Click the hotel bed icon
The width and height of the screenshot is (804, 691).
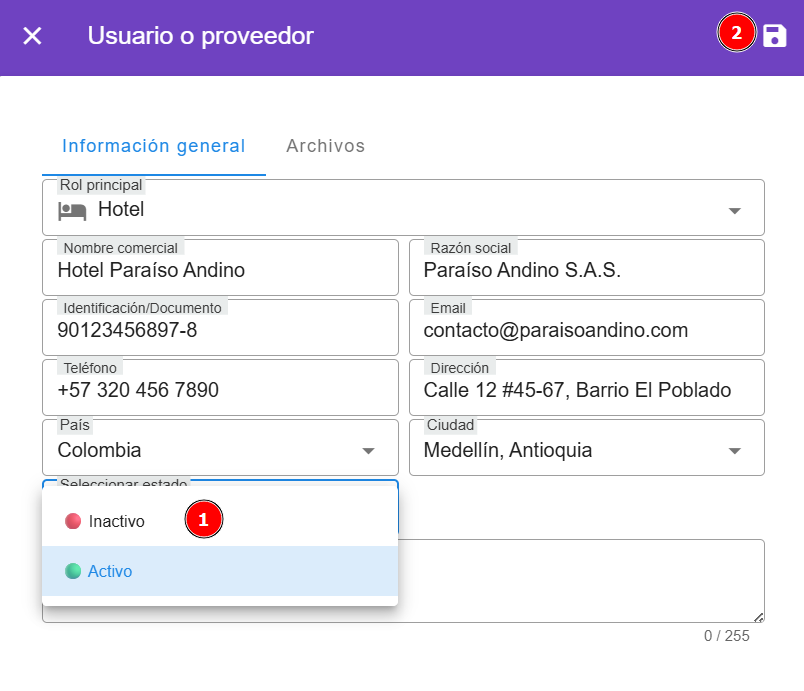[x=72, y=210]
